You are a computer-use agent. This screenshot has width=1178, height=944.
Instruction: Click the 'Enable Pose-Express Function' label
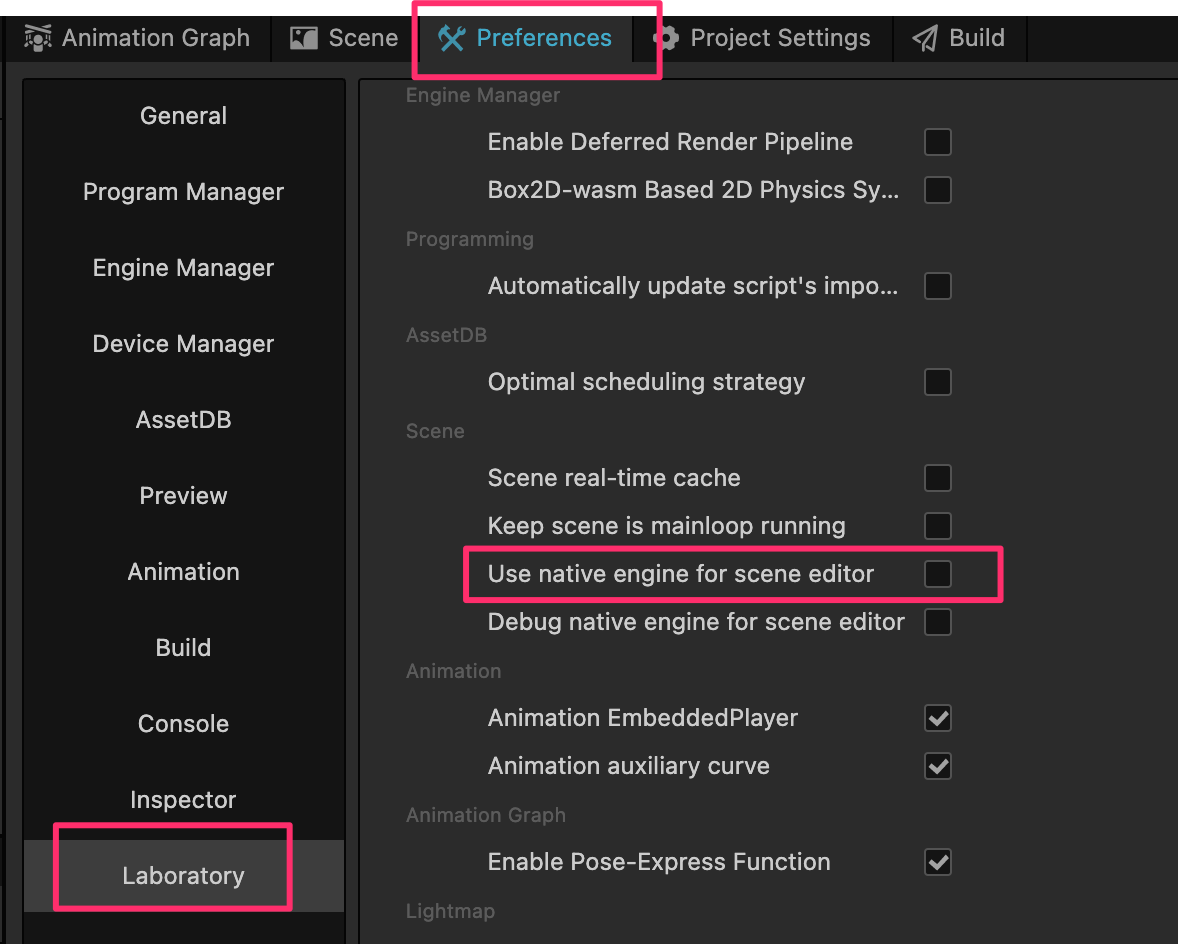point(659,862)
